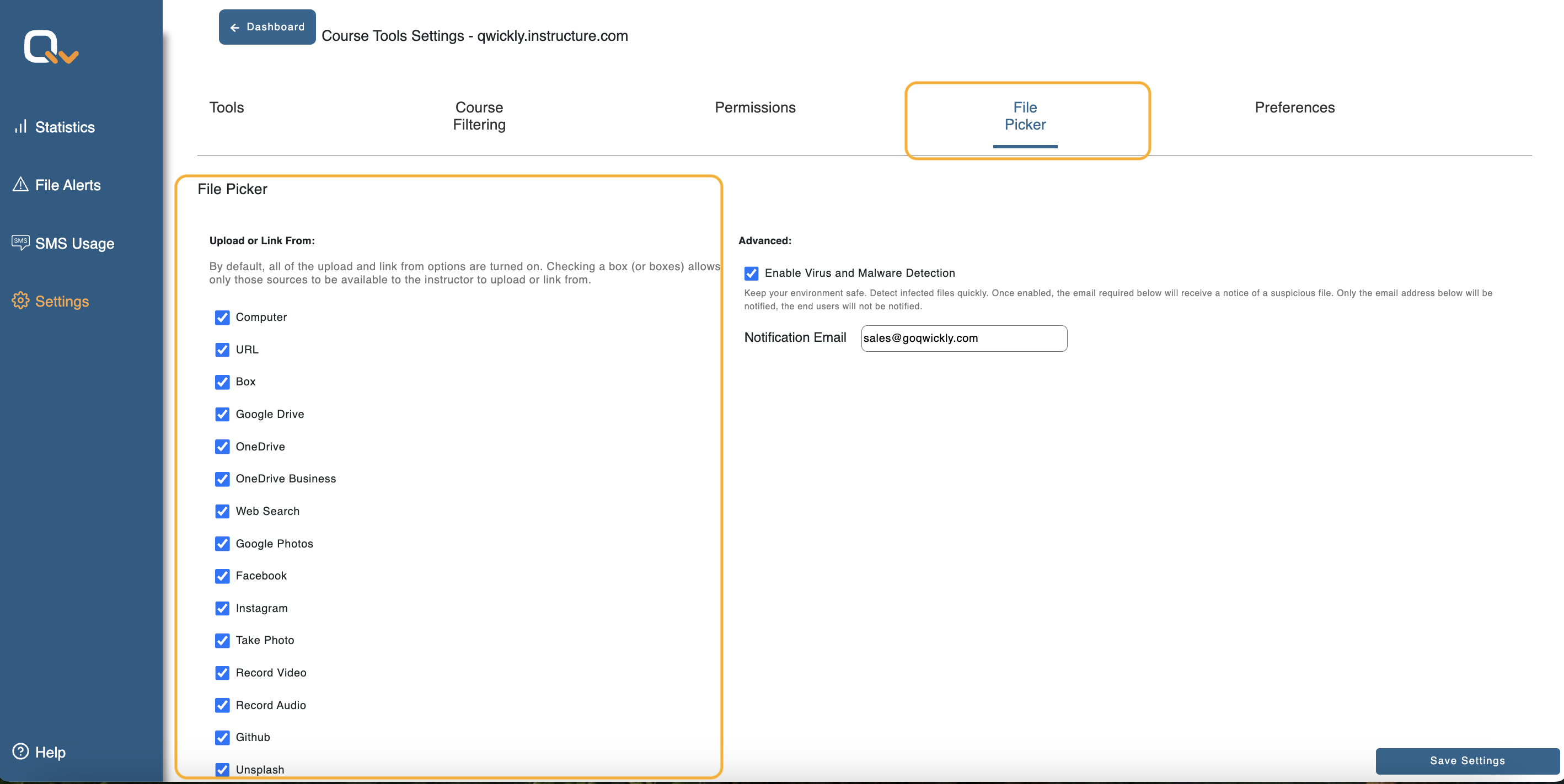Uncheck the OneDrive Business option
The width and height of the screenshot is (1564, 784).
click(222, 479)
